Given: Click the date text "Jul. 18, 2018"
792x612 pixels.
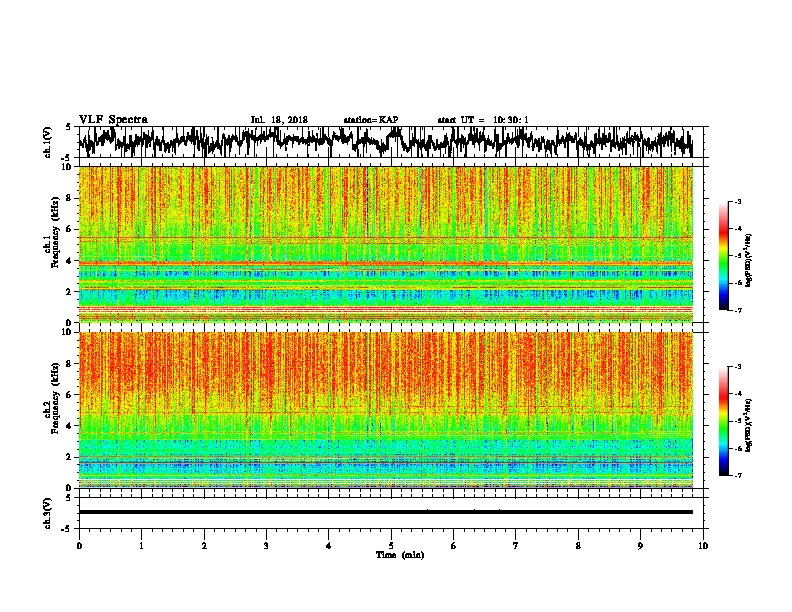Looking at the screenshot, I should [279, 120].
